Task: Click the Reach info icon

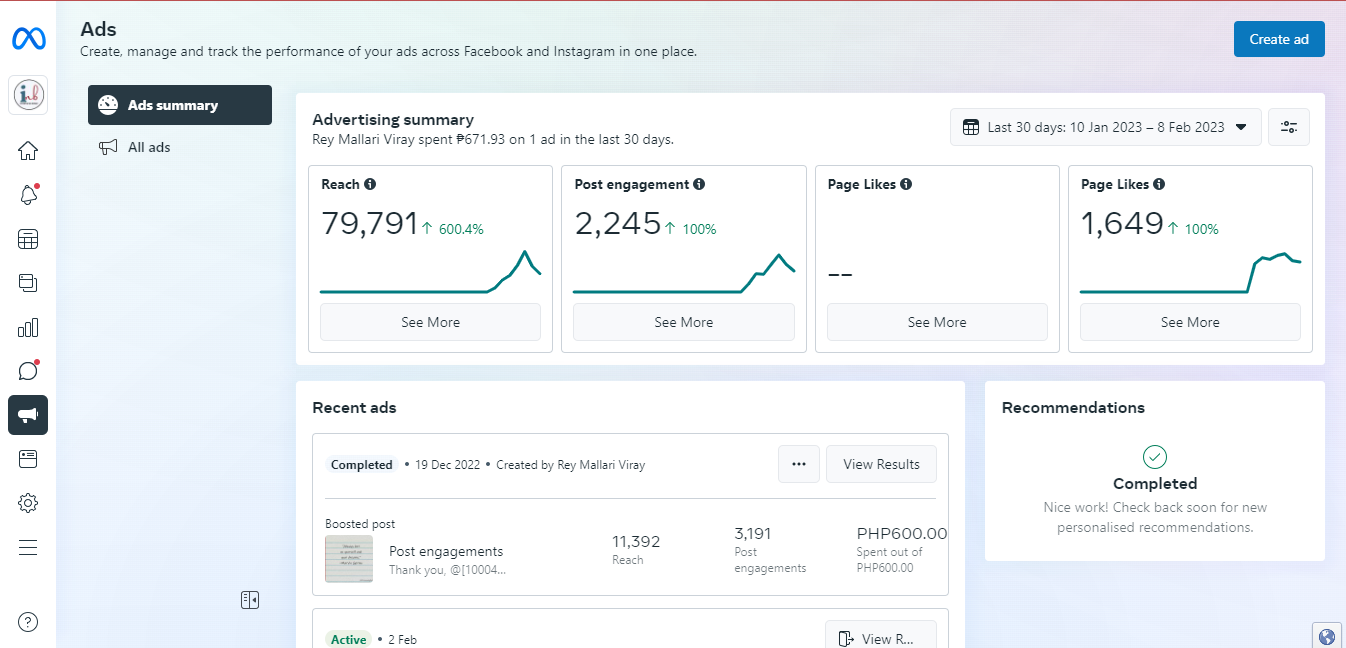Action: pyautogui.click(x=370, y=184)
